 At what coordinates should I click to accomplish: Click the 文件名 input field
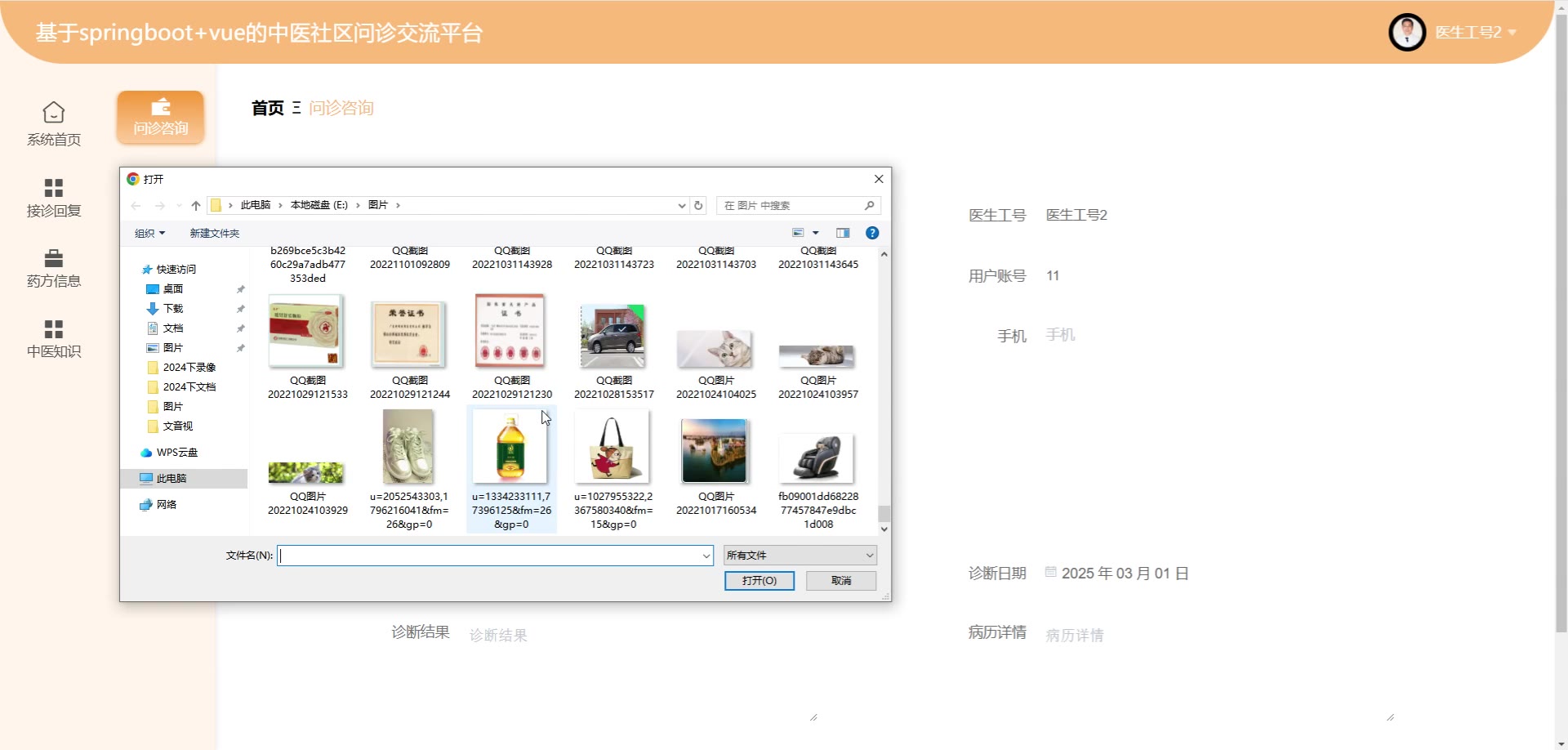coord(490,556)
